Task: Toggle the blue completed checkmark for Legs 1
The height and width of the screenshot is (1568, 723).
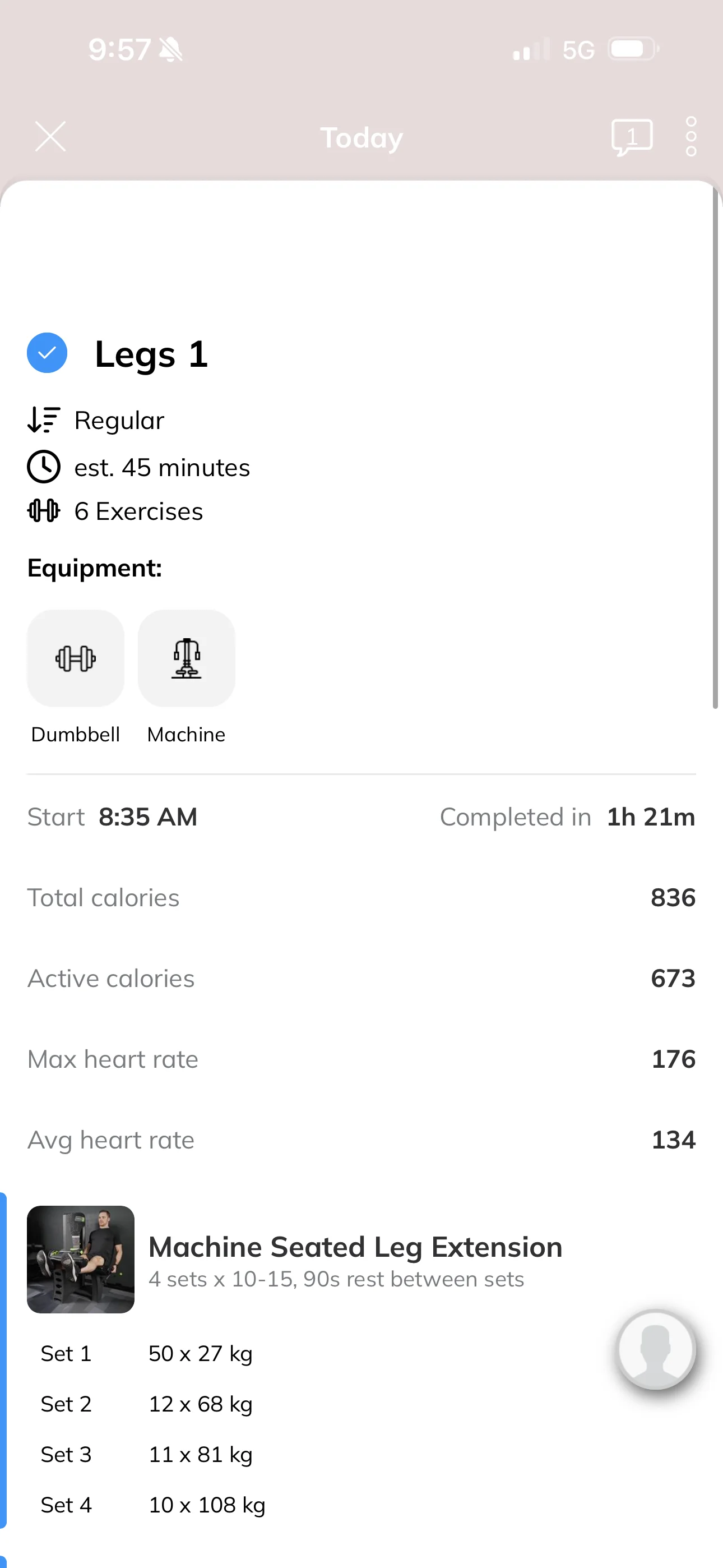Action: [47, 353]
